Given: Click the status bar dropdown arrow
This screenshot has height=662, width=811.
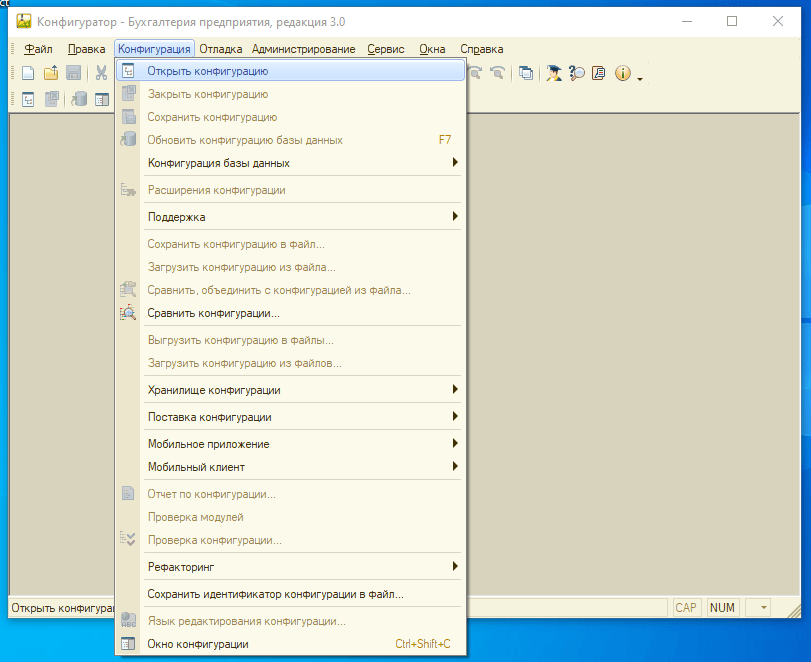Looking at the screenshot, I should point(763,608).
